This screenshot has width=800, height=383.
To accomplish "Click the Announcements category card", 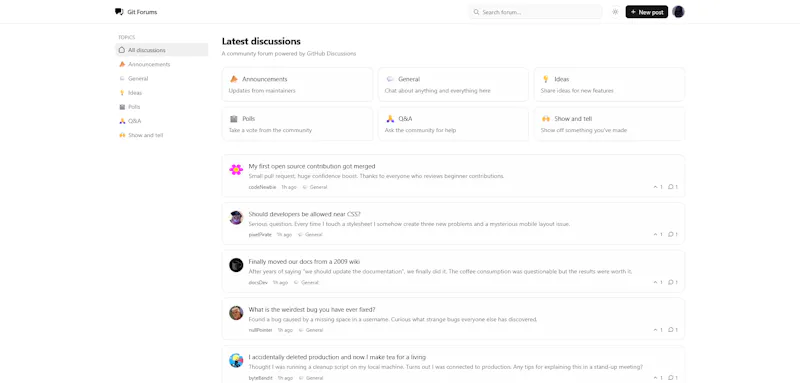I will pyautogui.click(x=297, y=84).
